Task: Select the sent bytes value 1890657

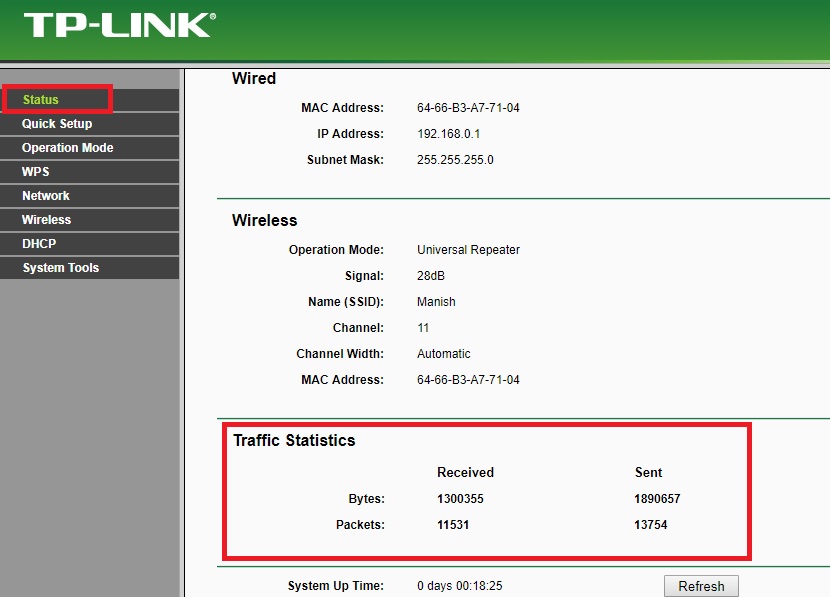Action: (x=658, y=499)
